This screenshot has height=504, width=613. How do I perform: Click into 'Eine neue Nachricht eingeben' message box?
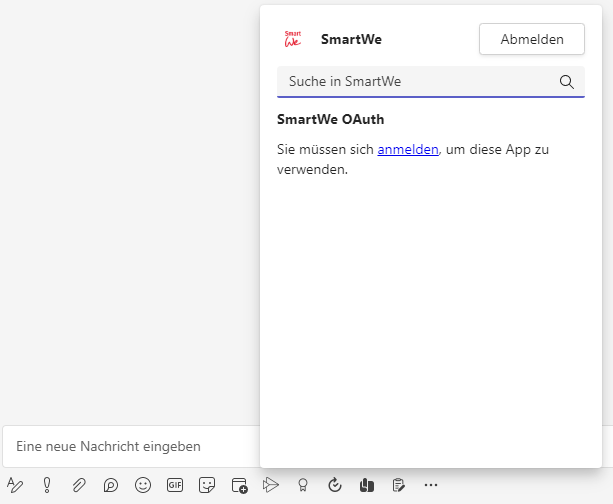click(130, 446)
